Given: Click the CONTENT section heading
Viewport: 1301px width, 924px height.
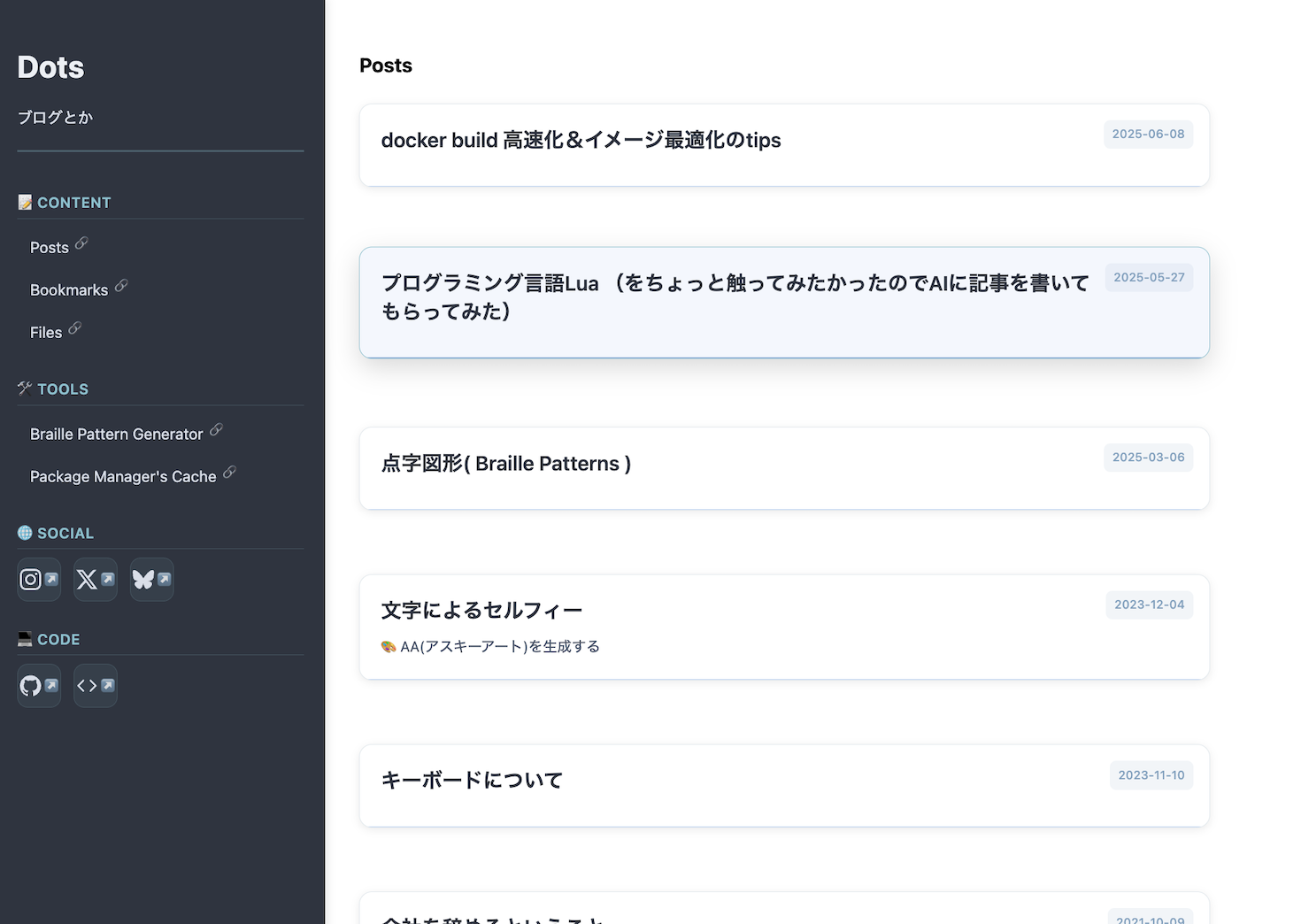Looking at the screenshot, I should [x=74, y=203].
